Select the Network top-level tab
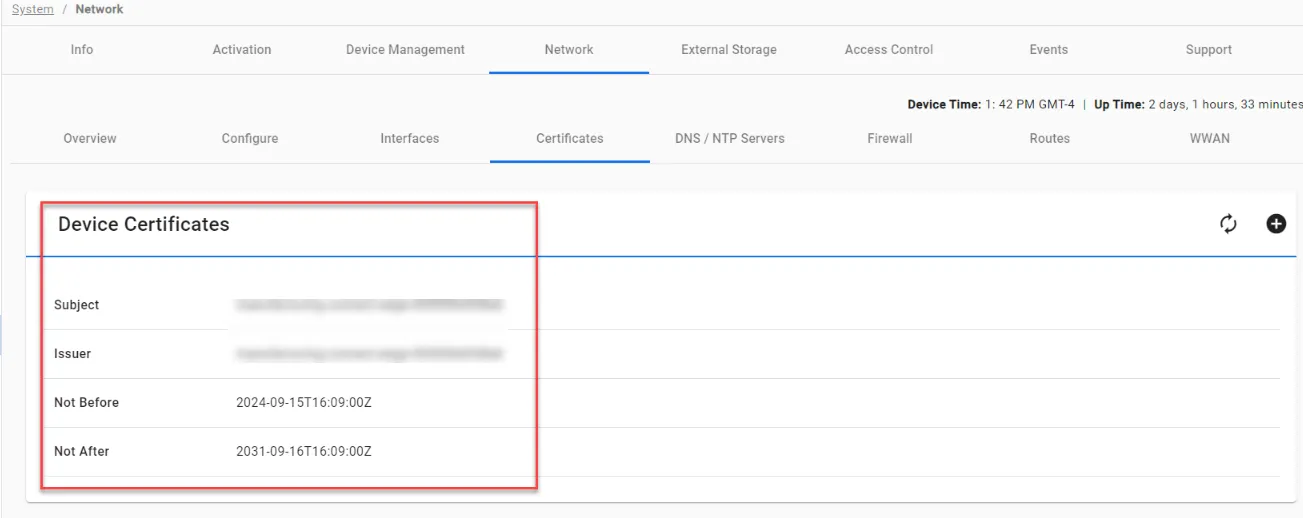 coord(569,49)
